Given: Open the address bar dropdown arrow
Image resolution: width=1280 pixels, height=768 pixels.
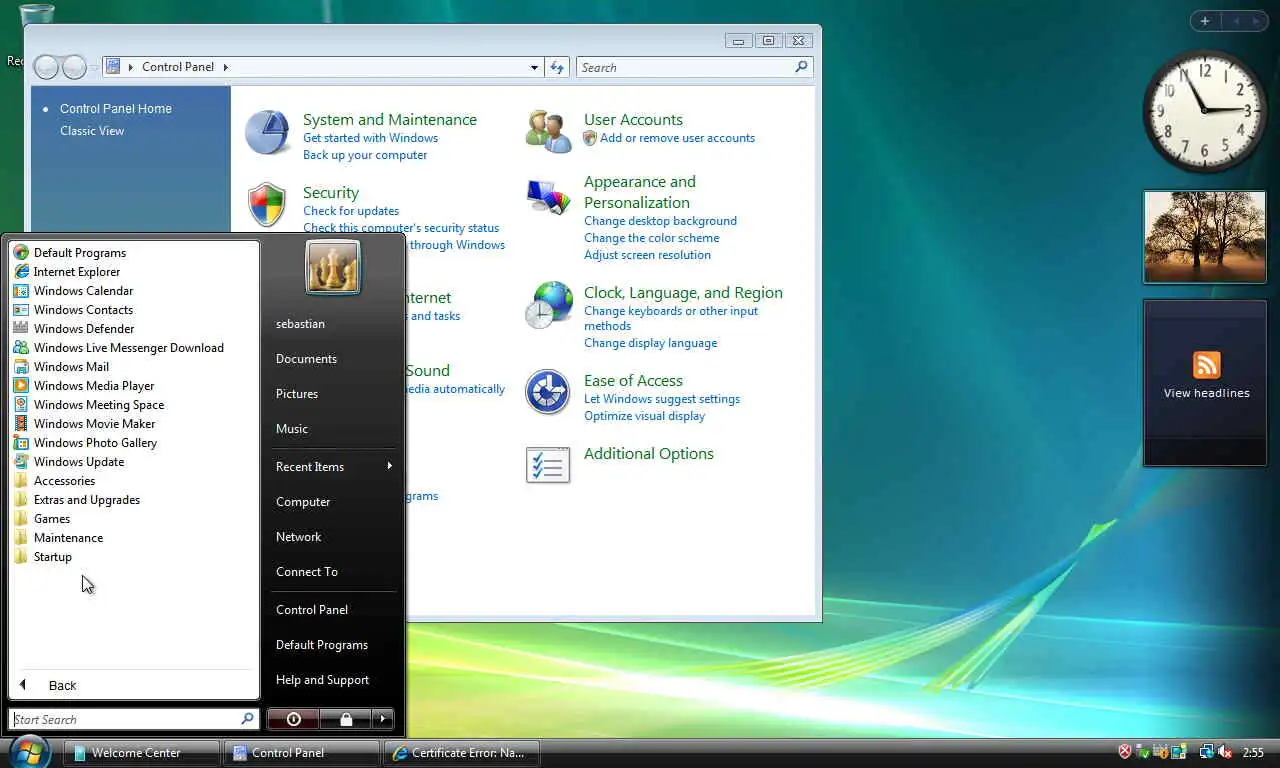Looking at the screenshot, I should [x=534, y=67].
